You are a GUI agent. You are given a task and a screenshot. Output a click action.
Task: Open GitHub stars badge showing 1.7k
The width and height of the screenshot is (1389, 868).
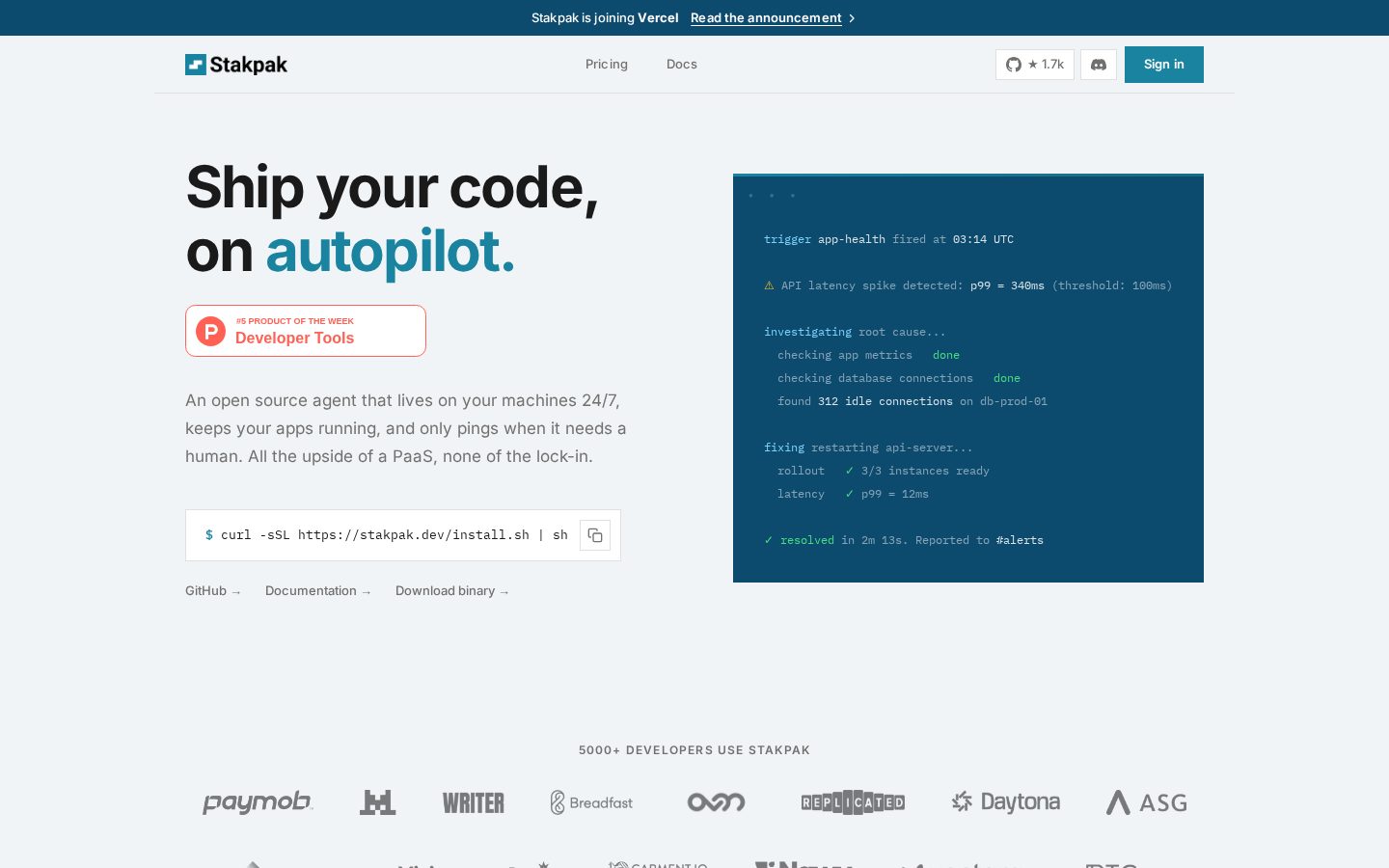(x=1035, y=65)
